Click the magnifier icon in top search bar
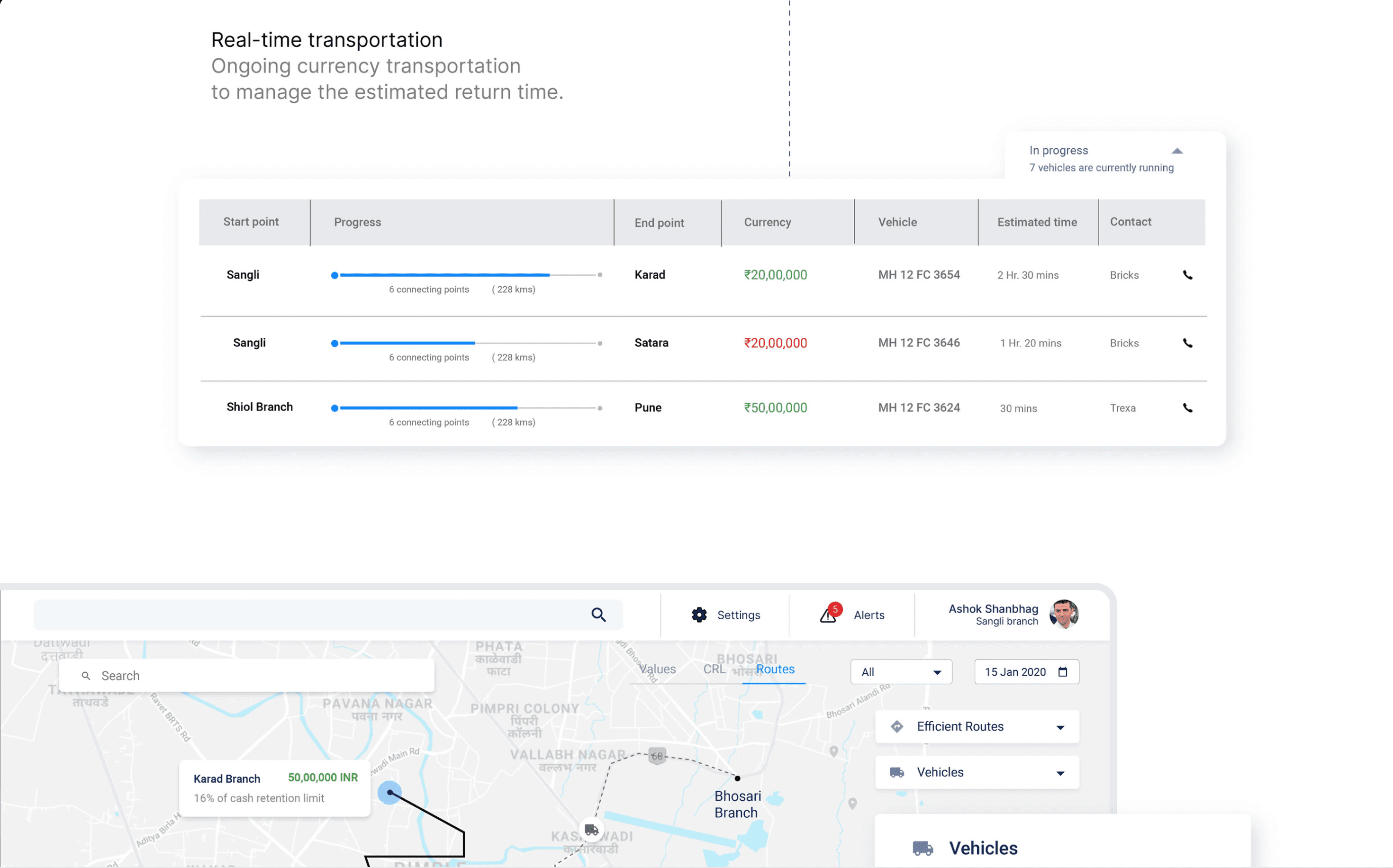Image resolution: width=1393 pixels, height=868 pixels. 598,615
